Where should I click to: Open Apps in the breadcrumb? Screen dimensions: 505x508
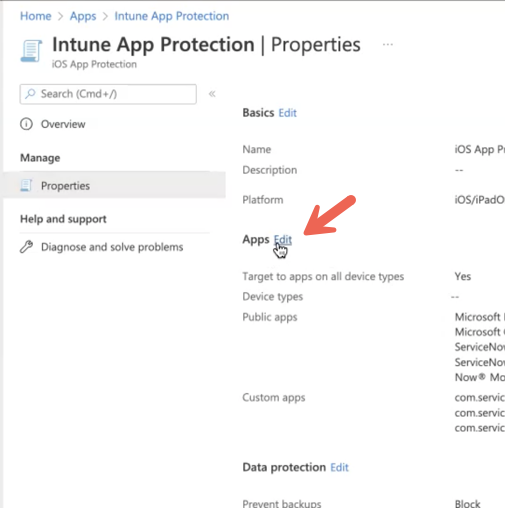pos(83,16)
